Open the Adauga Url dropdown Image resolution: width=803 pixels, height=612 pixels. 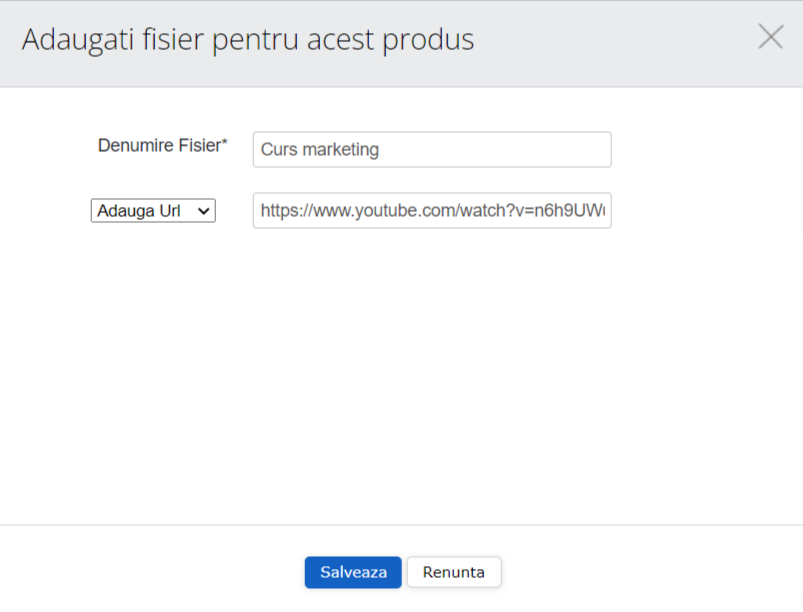[153, 211]
